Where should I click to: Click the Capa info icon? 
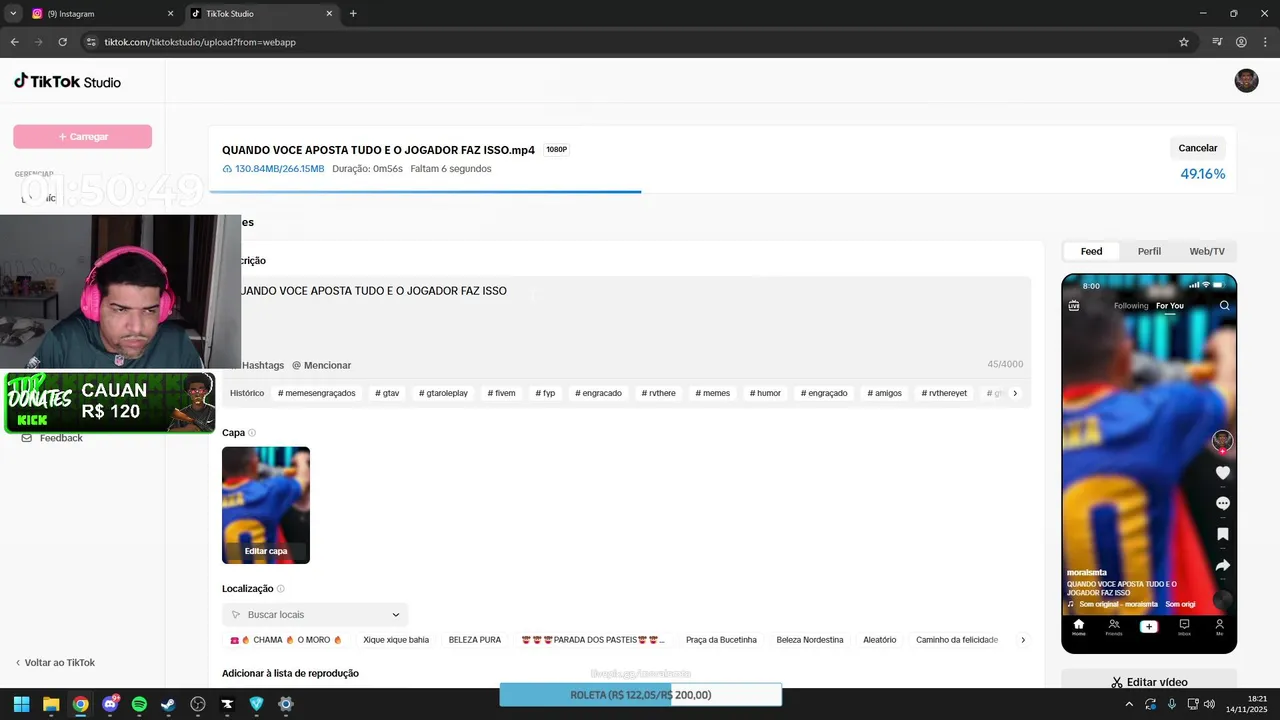[x=252, y=433]
